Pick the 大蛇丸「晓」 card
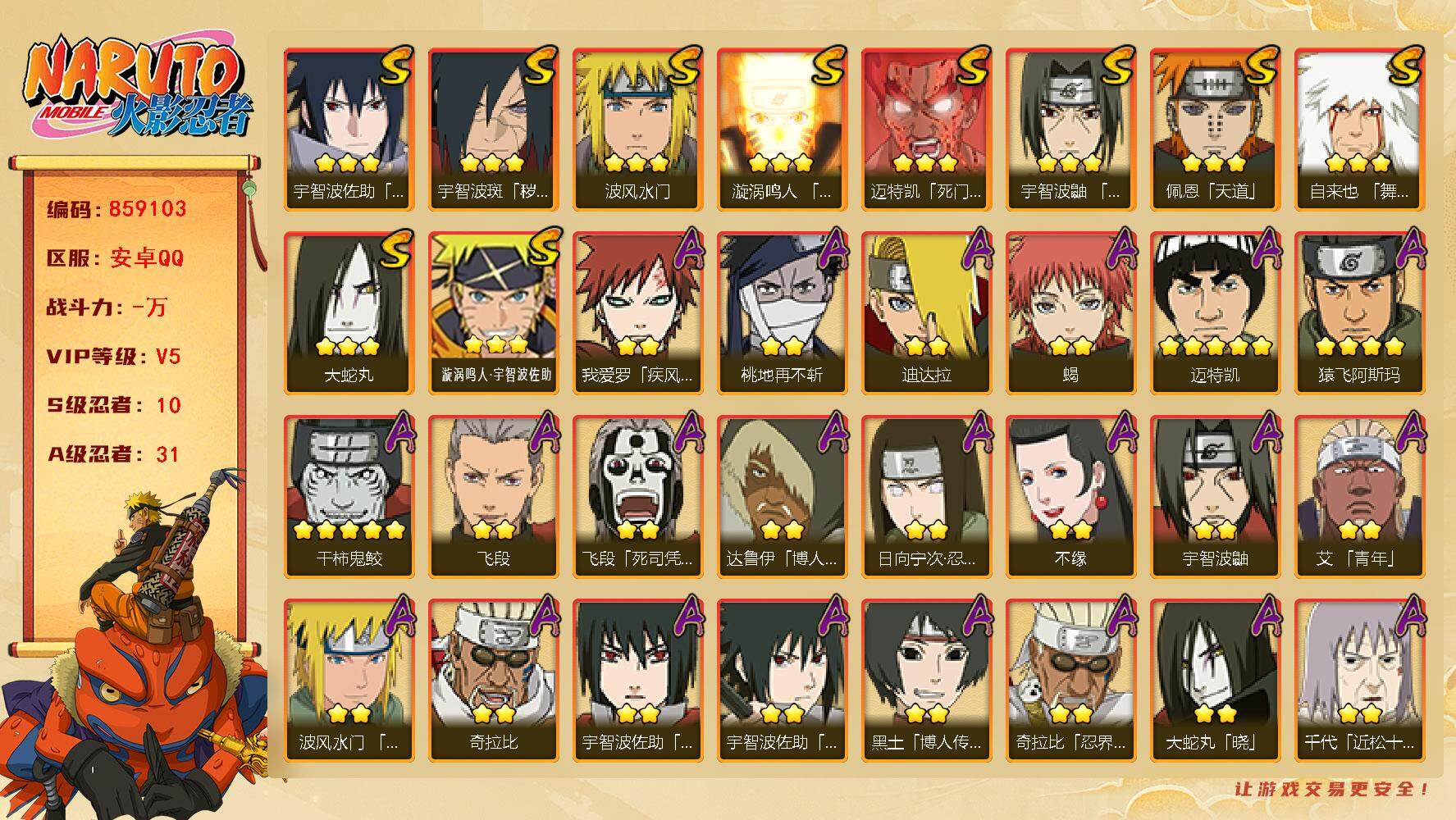The width and height of the screenshot is (1456, 820). click(1215, 680)
